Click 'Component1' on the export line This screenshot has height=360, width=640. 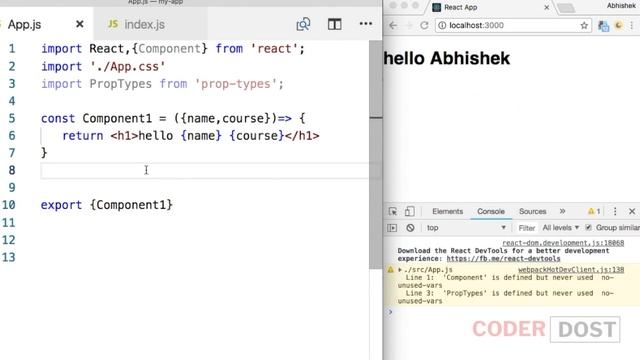[x=131, y=205]
